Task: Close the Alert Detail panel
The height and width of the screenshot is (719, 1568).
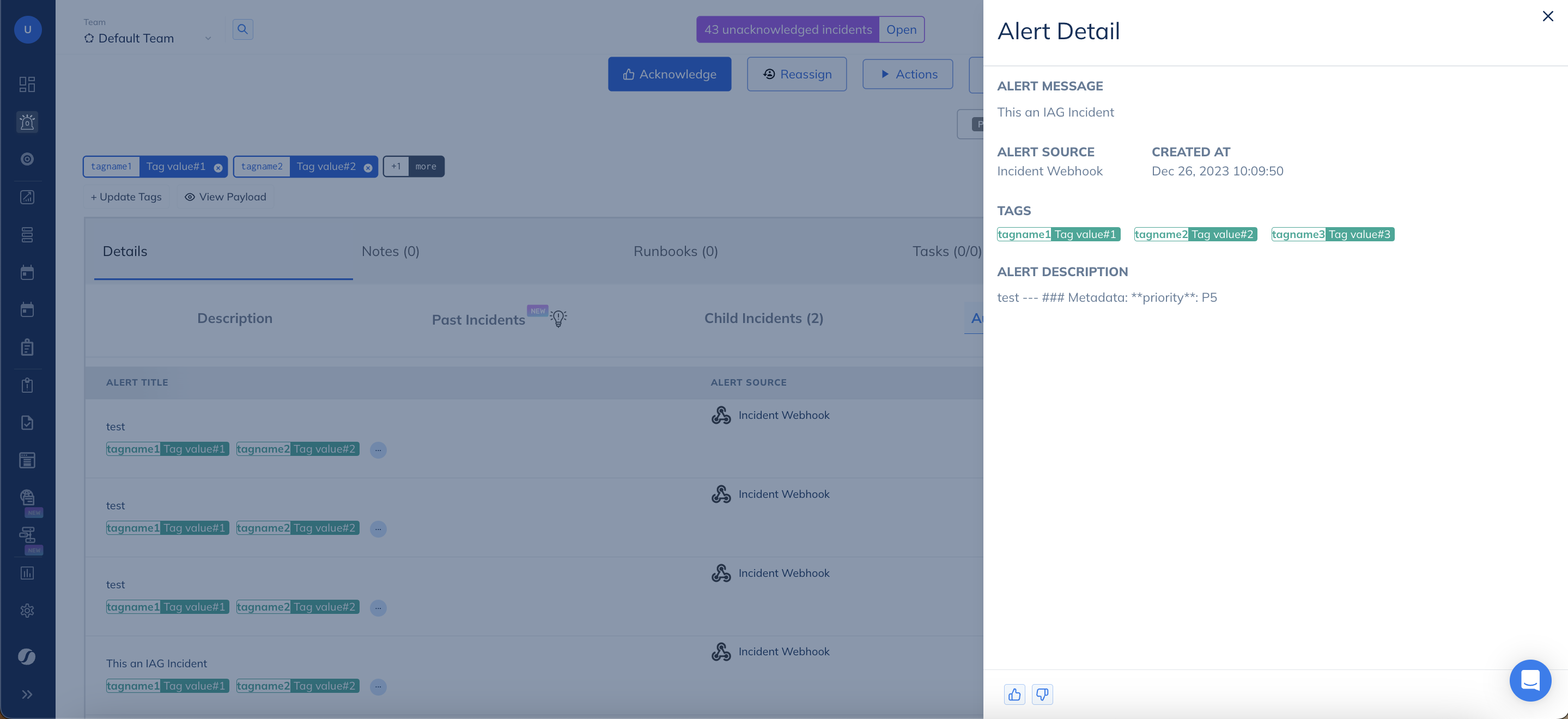Action: coord(1547,16)
